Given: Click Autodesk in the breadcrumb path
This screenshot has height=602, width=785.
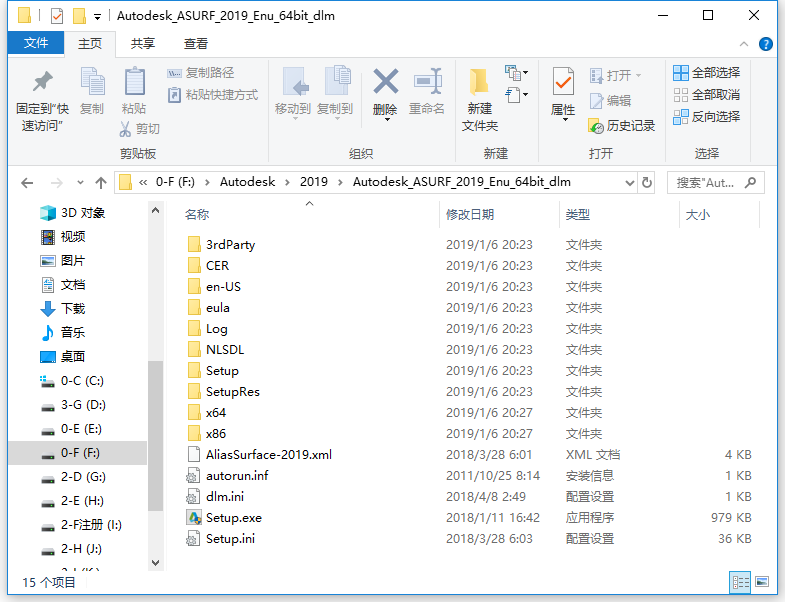Looking at the screenshot, I should click(247, 182).
